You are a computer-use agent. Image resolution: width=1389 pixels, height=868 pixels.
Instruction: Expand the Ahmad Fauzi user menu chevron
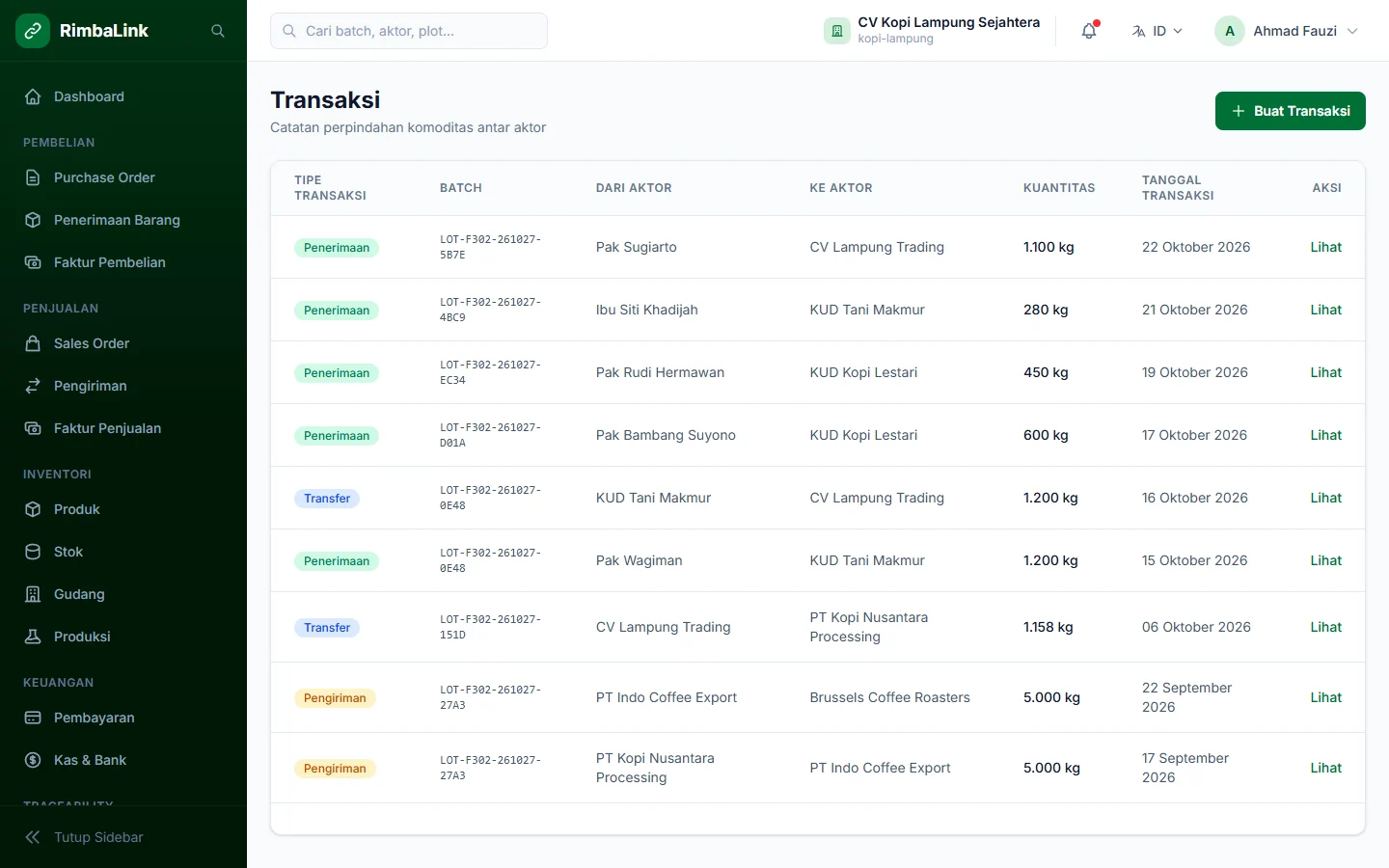click(1352, 31)
